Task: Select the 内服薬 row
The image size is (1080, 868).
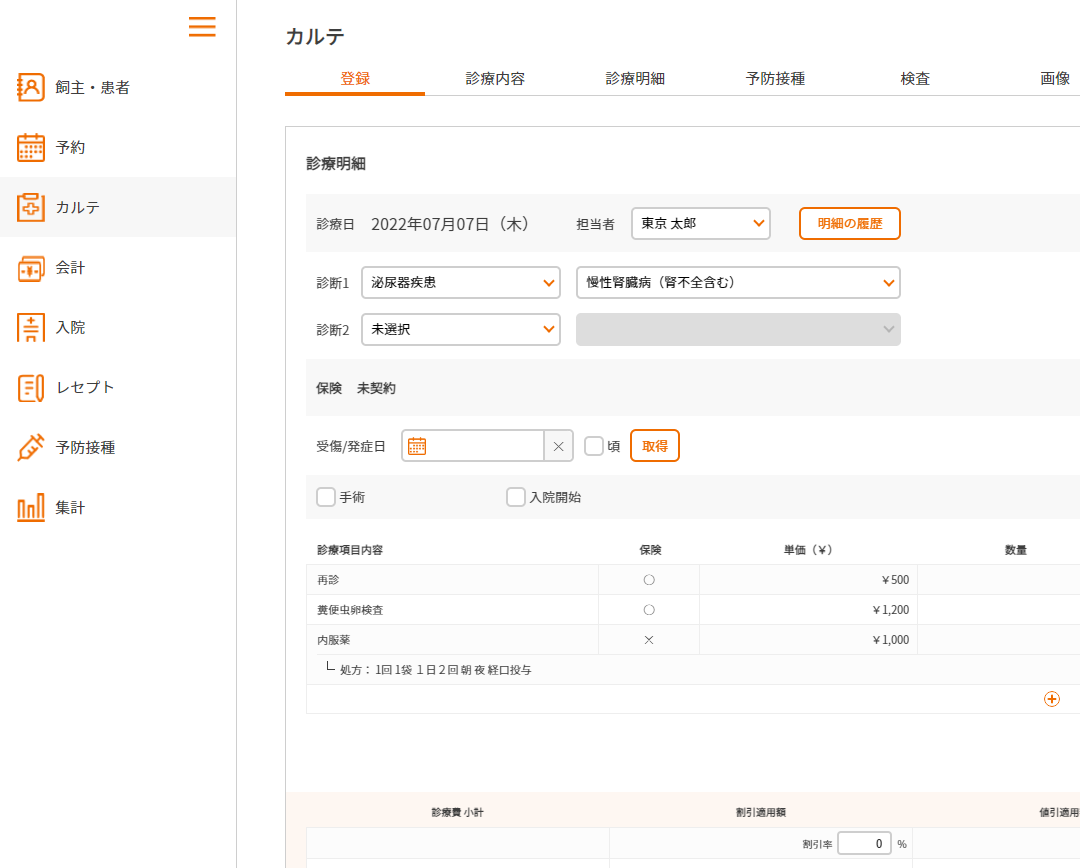Action: pyautogui.click(x=693, y=640)
